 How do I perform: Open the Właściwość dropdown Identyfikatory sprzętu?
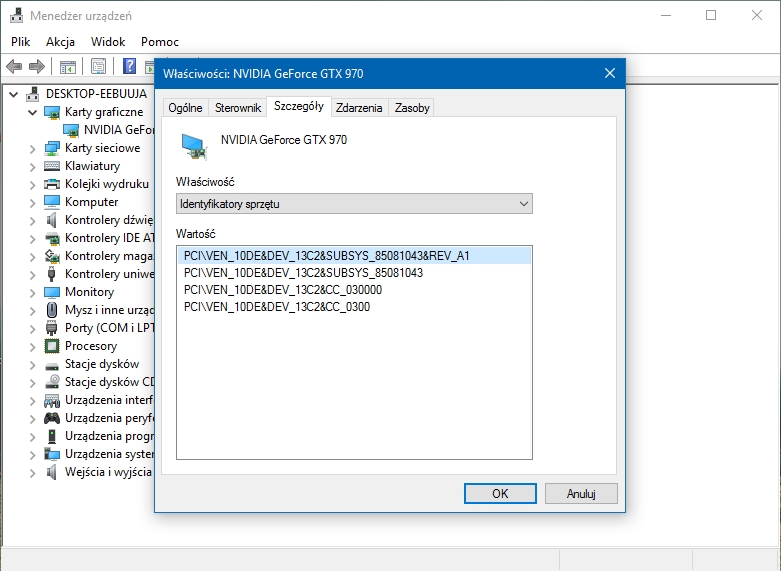coord(354,204)
